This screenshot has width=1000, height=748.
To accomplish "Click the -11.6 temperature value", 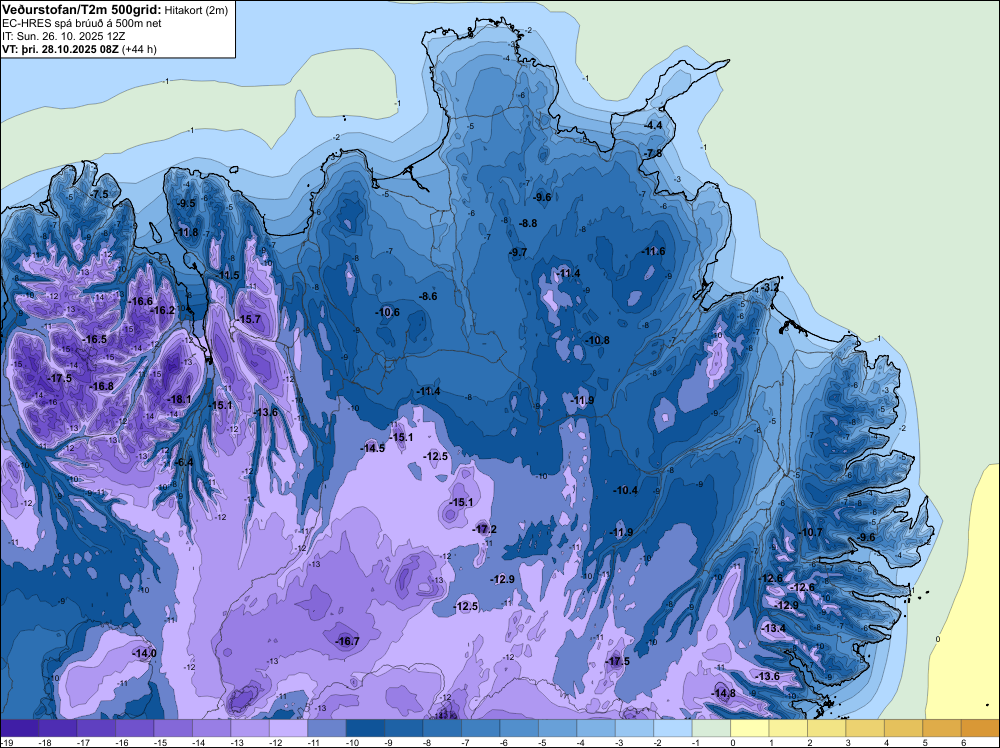I will [653, 252].
